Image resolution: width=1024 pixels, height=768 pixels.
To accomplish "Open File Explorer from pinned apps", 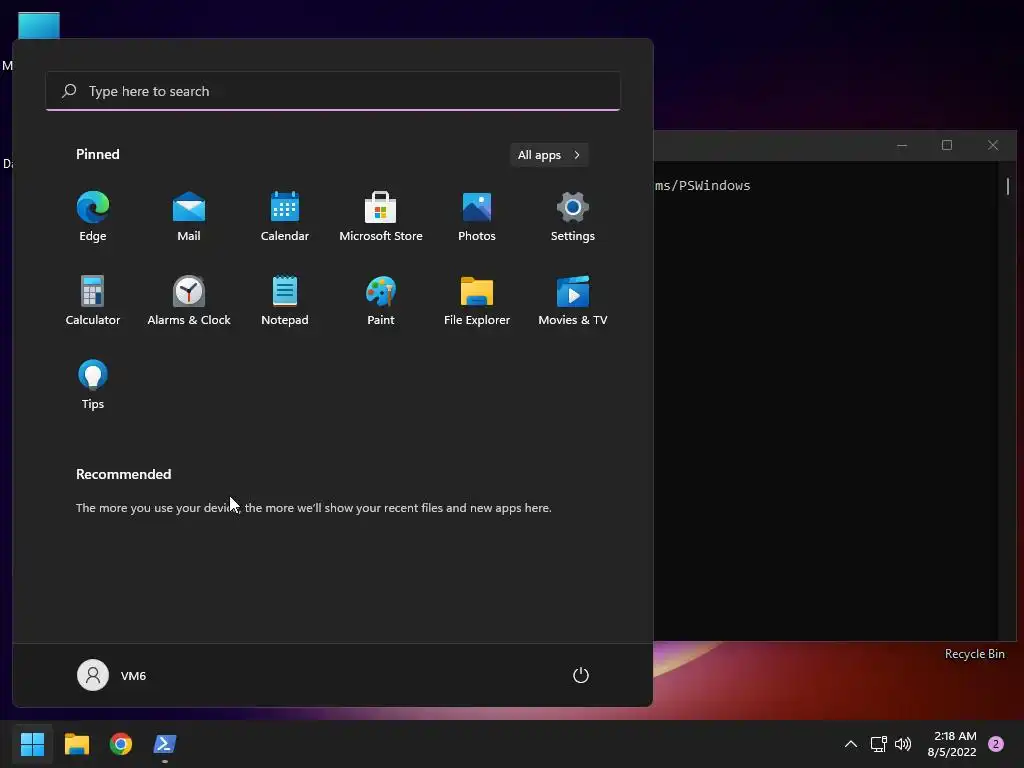I will pos(477,300).
